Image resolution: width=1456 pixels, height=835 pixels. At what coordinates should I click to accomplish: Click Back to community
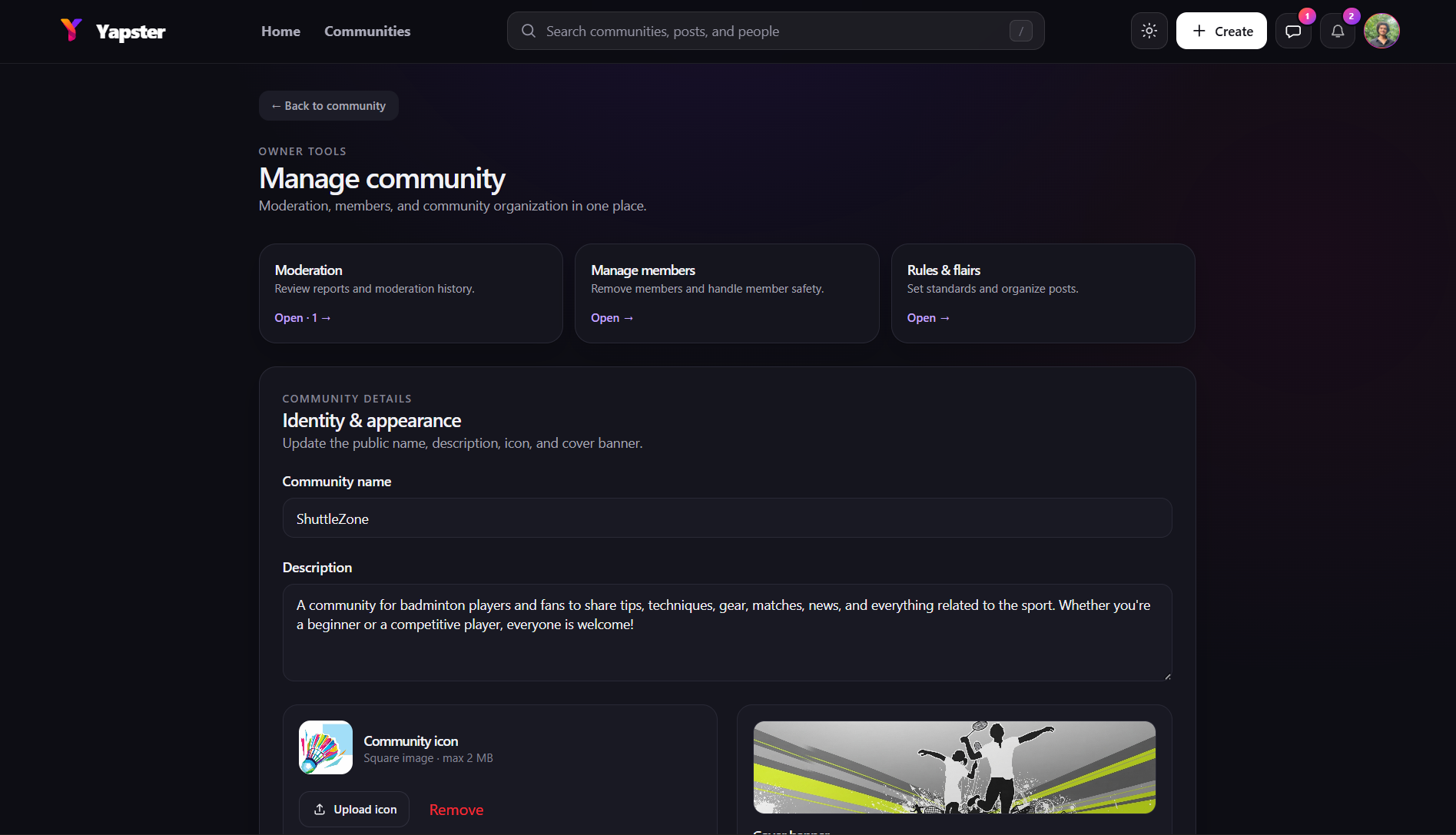[x=328, y=106]
